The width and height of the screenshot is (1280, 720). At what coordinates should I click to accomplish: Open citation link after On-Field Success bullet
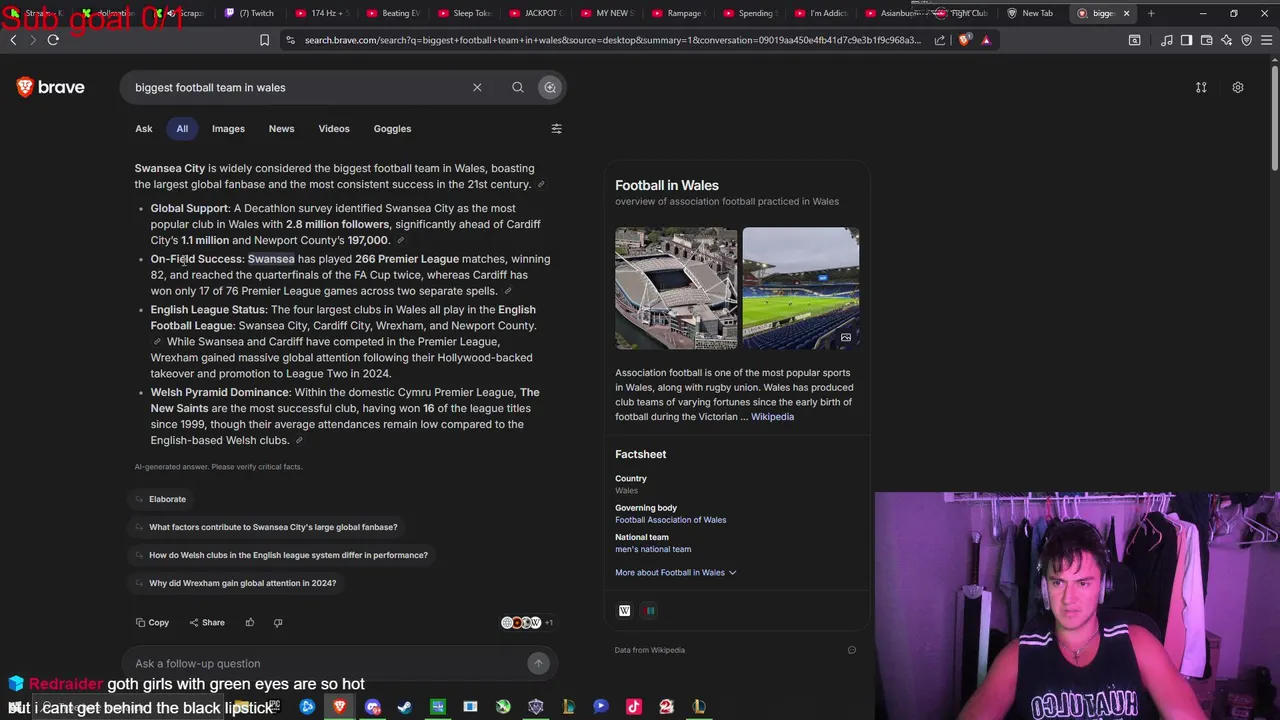pyautogui.click(x=508, y=292)
